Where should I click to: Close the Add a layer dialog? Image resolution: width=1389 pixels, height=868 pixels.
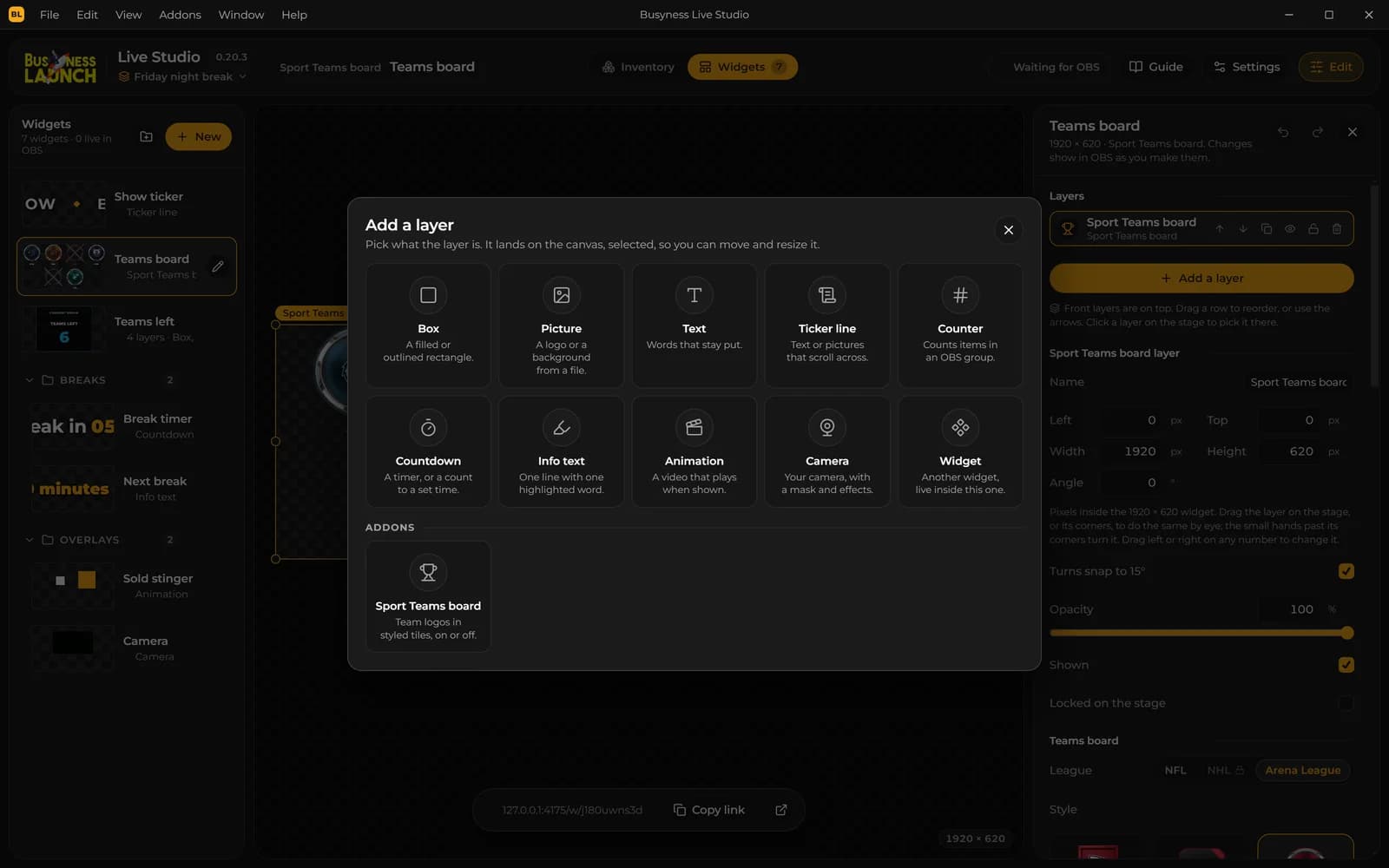pyautogui.click(x=1008, y=230)
